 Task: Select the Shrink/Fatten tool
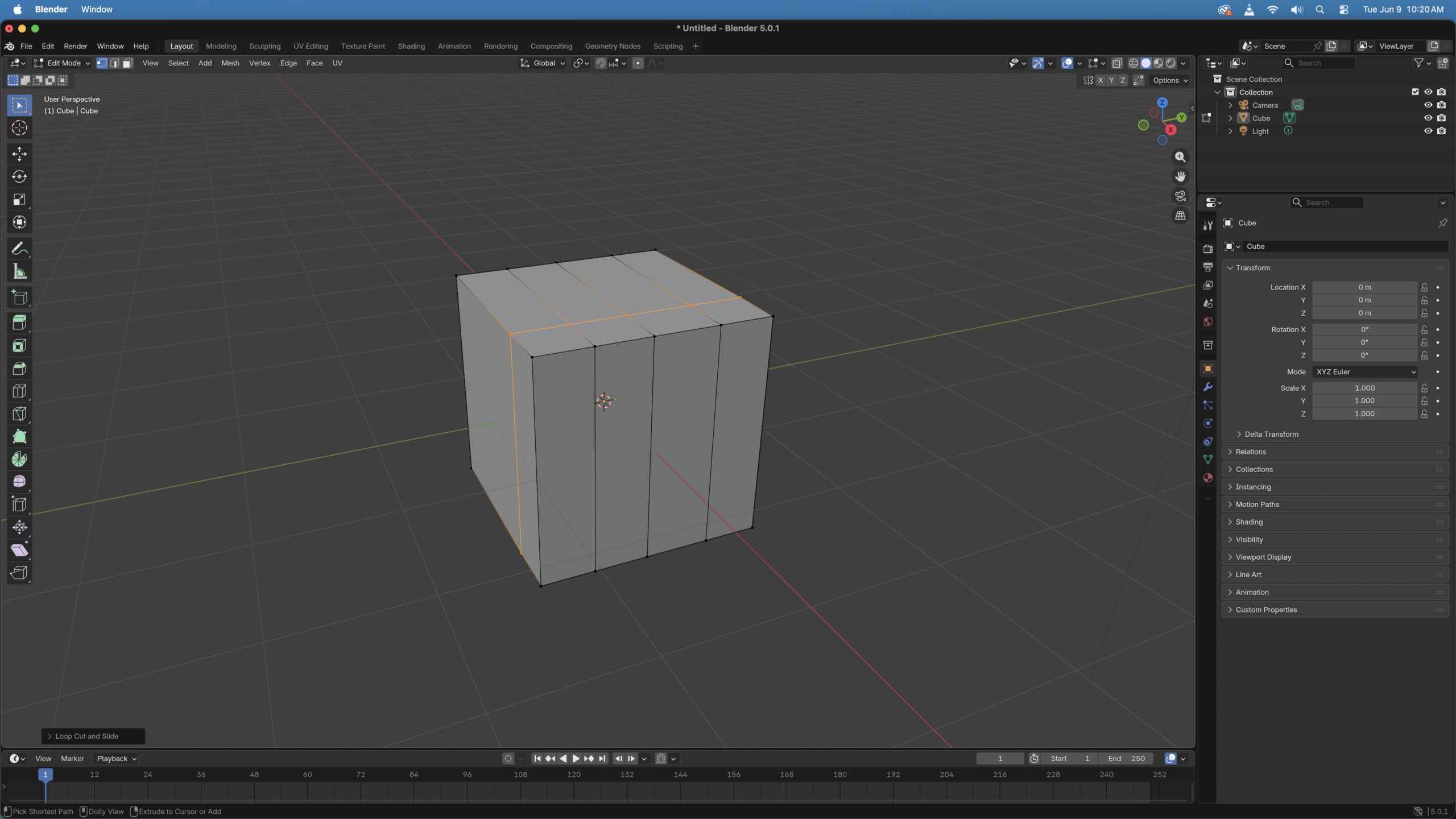[19, 527]
